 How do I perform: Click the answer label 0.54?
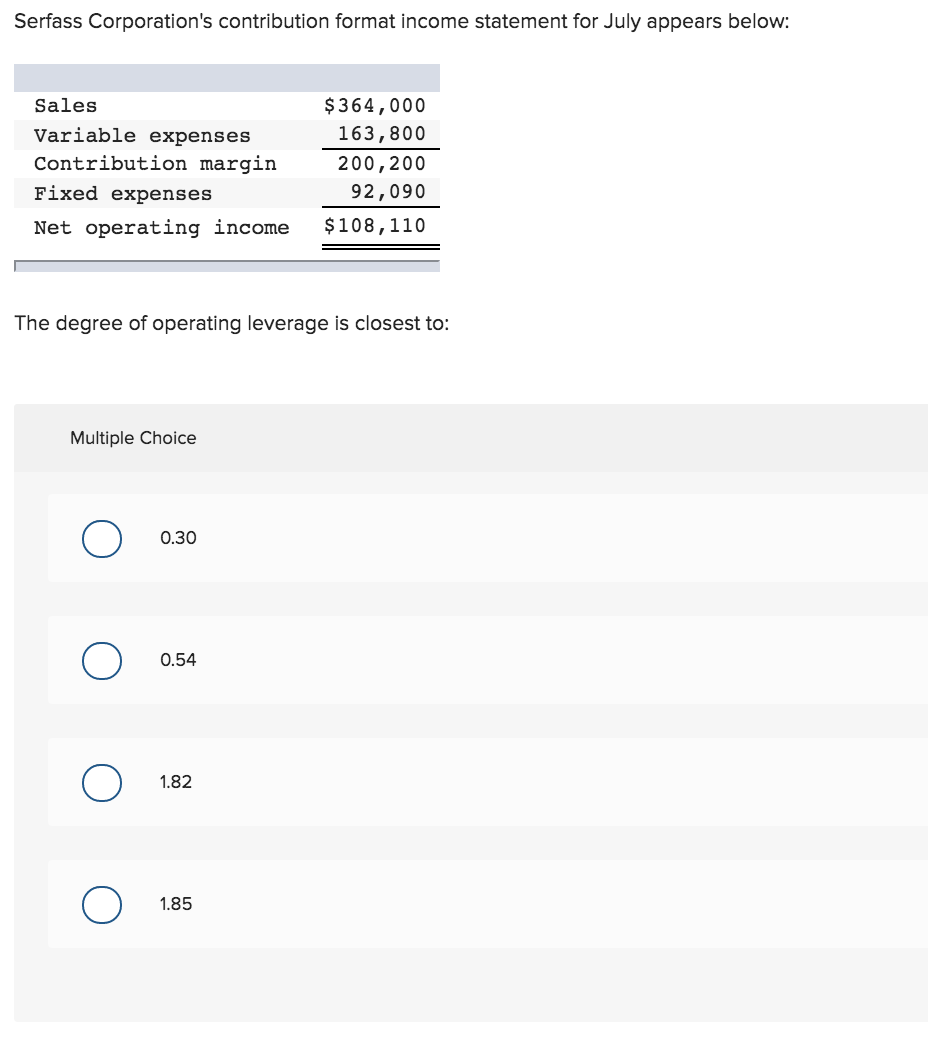pos(176,660)
